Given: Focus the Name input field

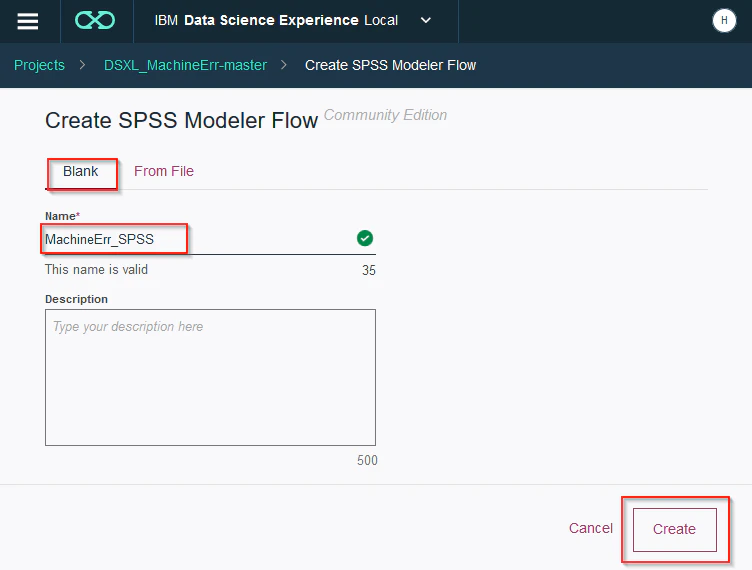Looking at the screenshot, I should point(210,239).
